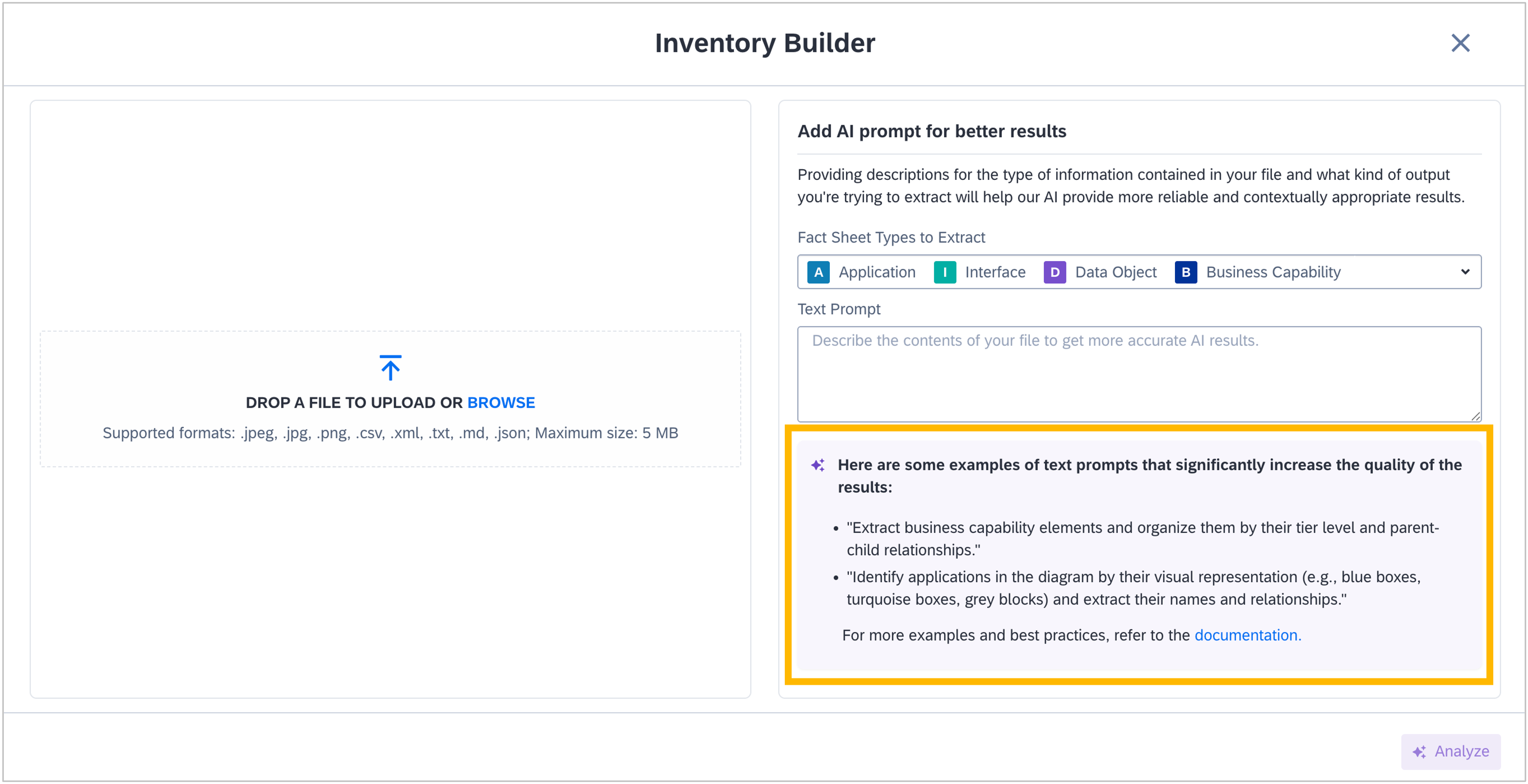Viewport: 1528px width, 784px height.
Task: Focus the Text Prompt input field
Action: coord(1139,374)
